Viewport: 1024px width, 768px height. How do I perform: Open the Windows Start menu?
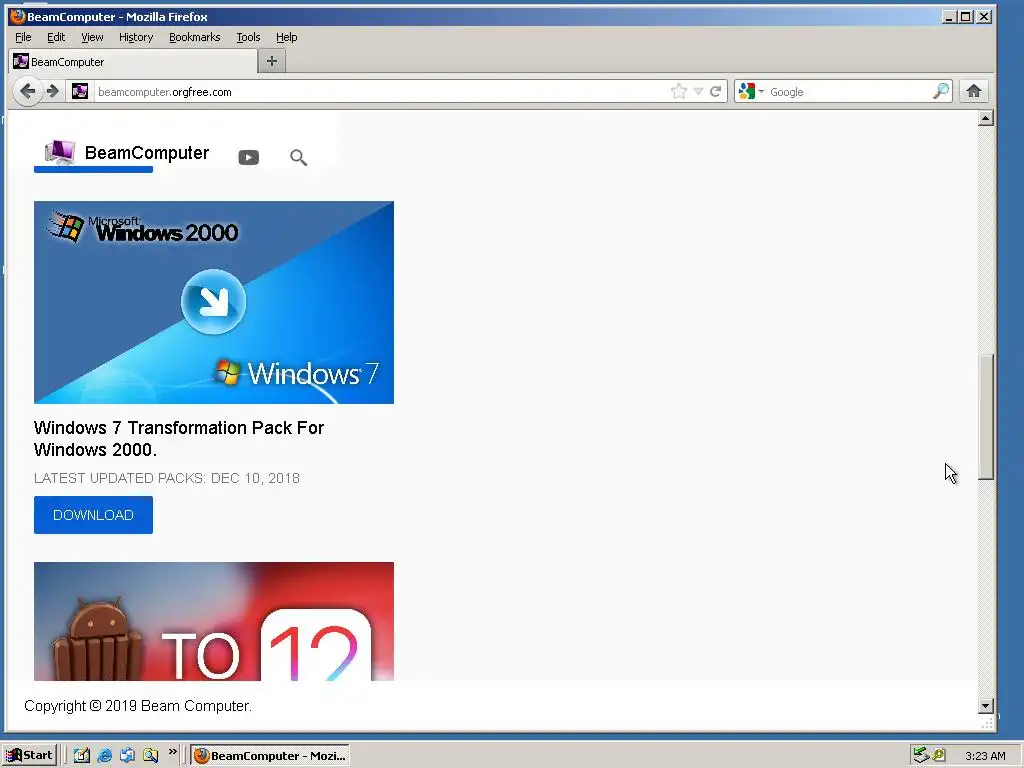29,756
